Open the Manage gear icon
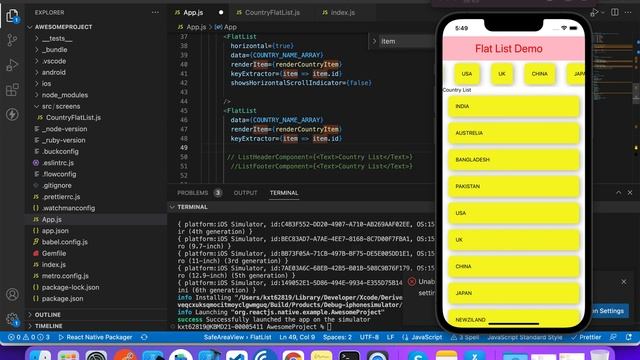This screenshot has width=640, height=360. (x=12, y=319)
